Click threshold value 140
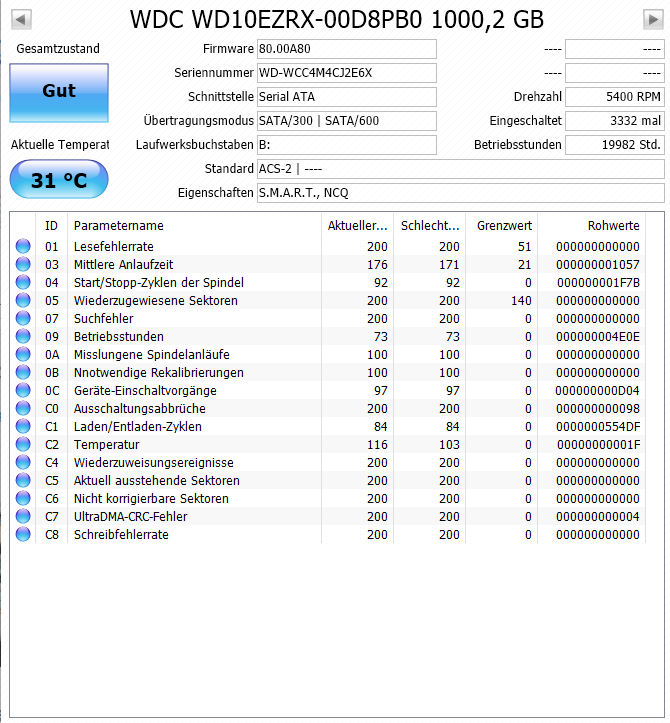Image resolution: width=670 pixels, height=723 pixels. pos(521,301)
